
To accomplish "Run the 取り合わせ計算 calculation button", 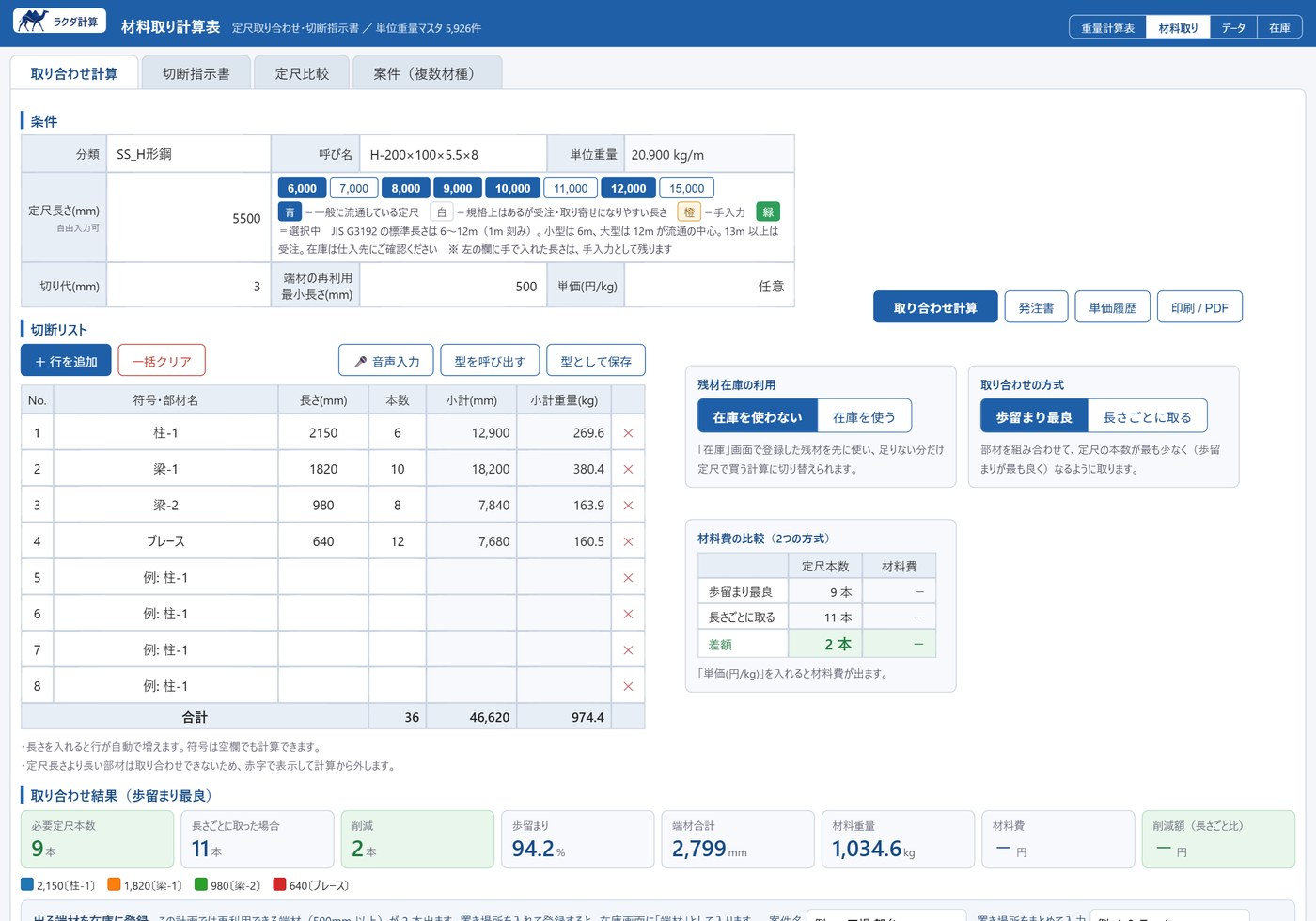I will [x=935, y=307].
